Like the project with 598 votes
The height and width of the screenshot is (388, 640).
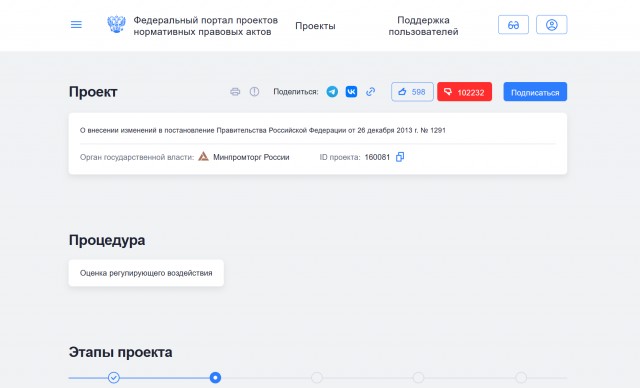pos(412,92)
